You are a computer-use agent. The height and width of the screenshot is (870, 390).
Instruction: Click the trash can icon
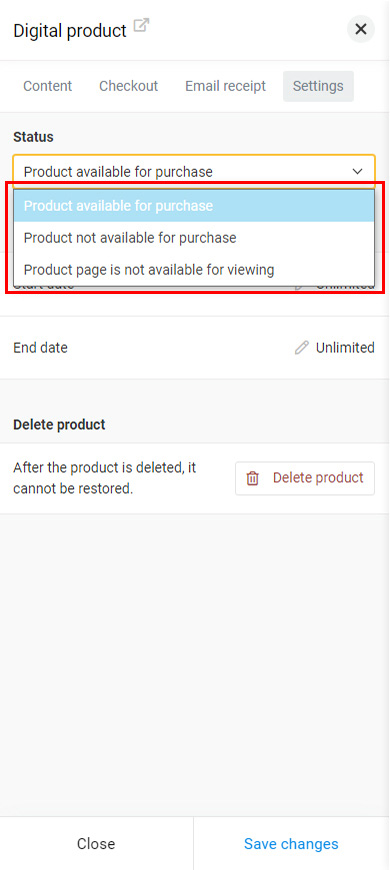[x=252, y=478]
